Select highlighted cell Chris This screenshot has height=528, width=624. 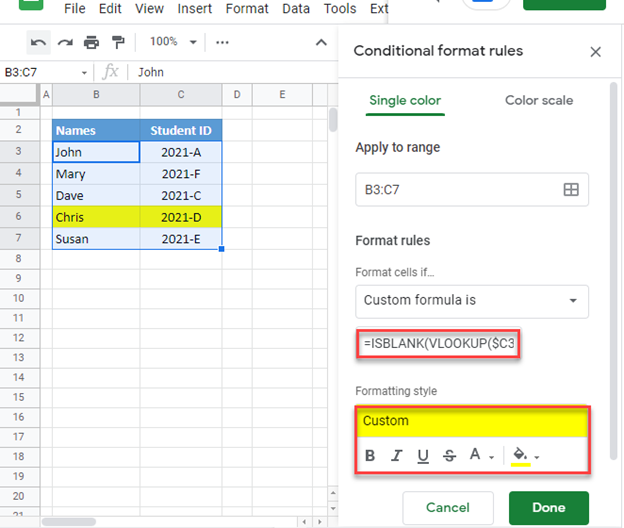[x=96, y=217]
